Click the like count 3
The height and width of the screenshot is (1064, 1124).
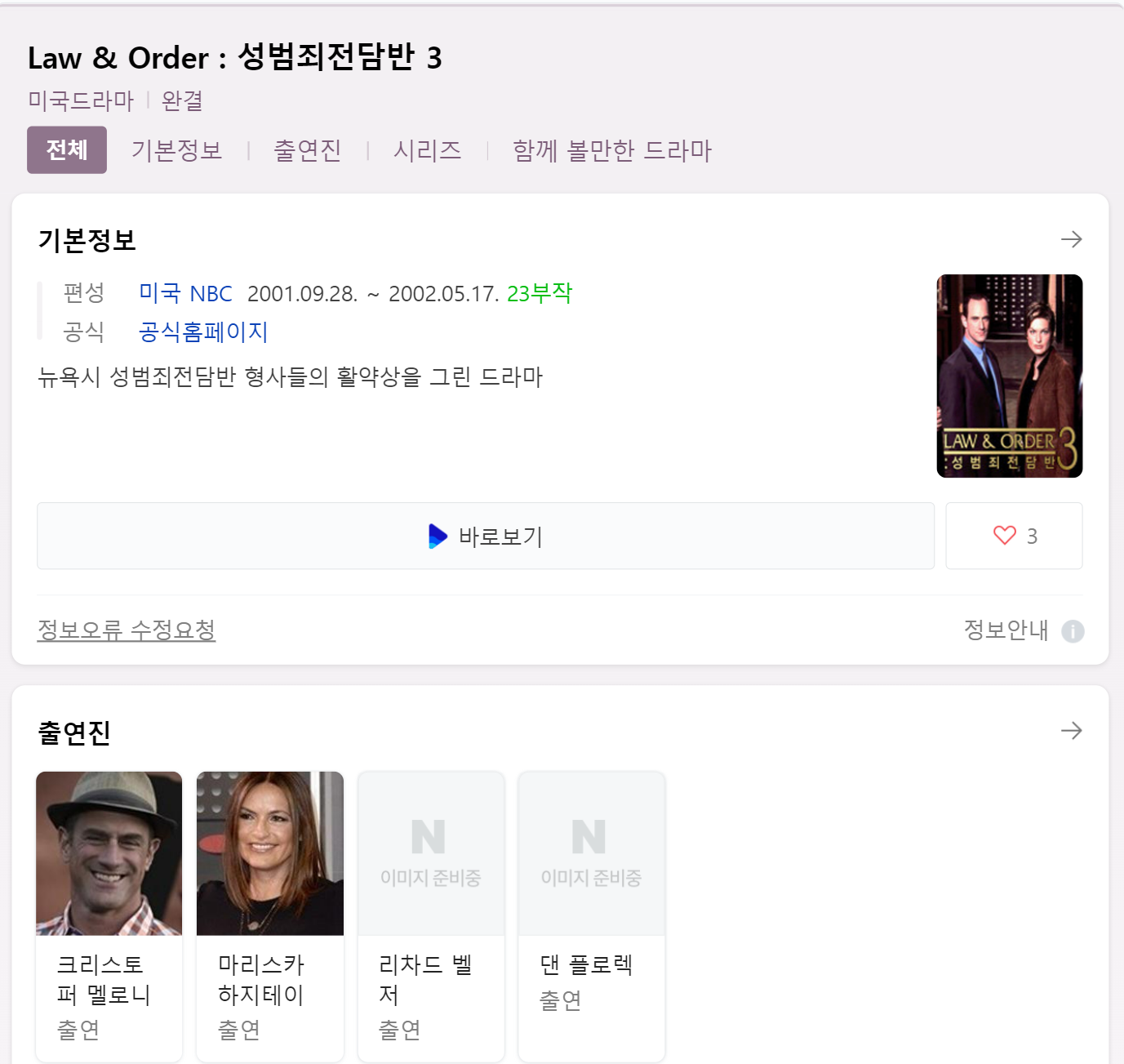click(1032, 536)
